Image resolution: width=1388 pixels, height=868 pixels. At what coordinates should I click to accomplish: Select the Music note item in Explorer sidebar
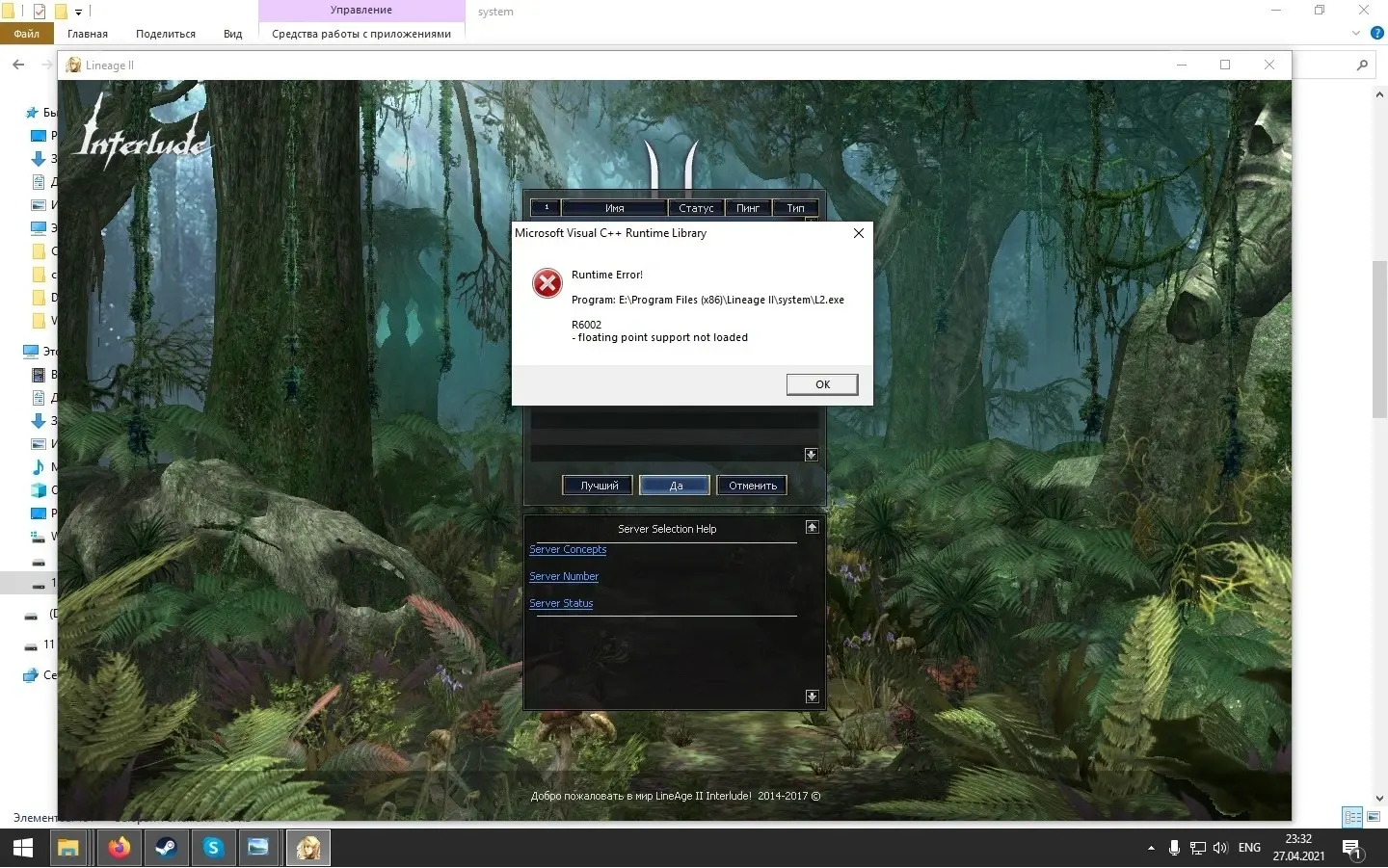pyautogui.click(x=39, y=467)
